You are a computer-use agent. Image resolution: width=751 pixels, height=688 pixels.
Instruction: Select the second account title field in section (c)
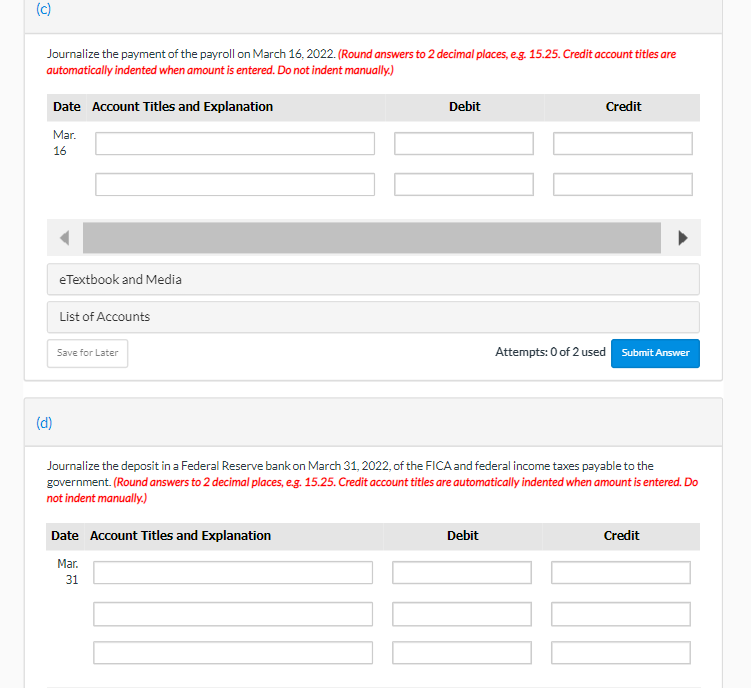pos(235,184)
